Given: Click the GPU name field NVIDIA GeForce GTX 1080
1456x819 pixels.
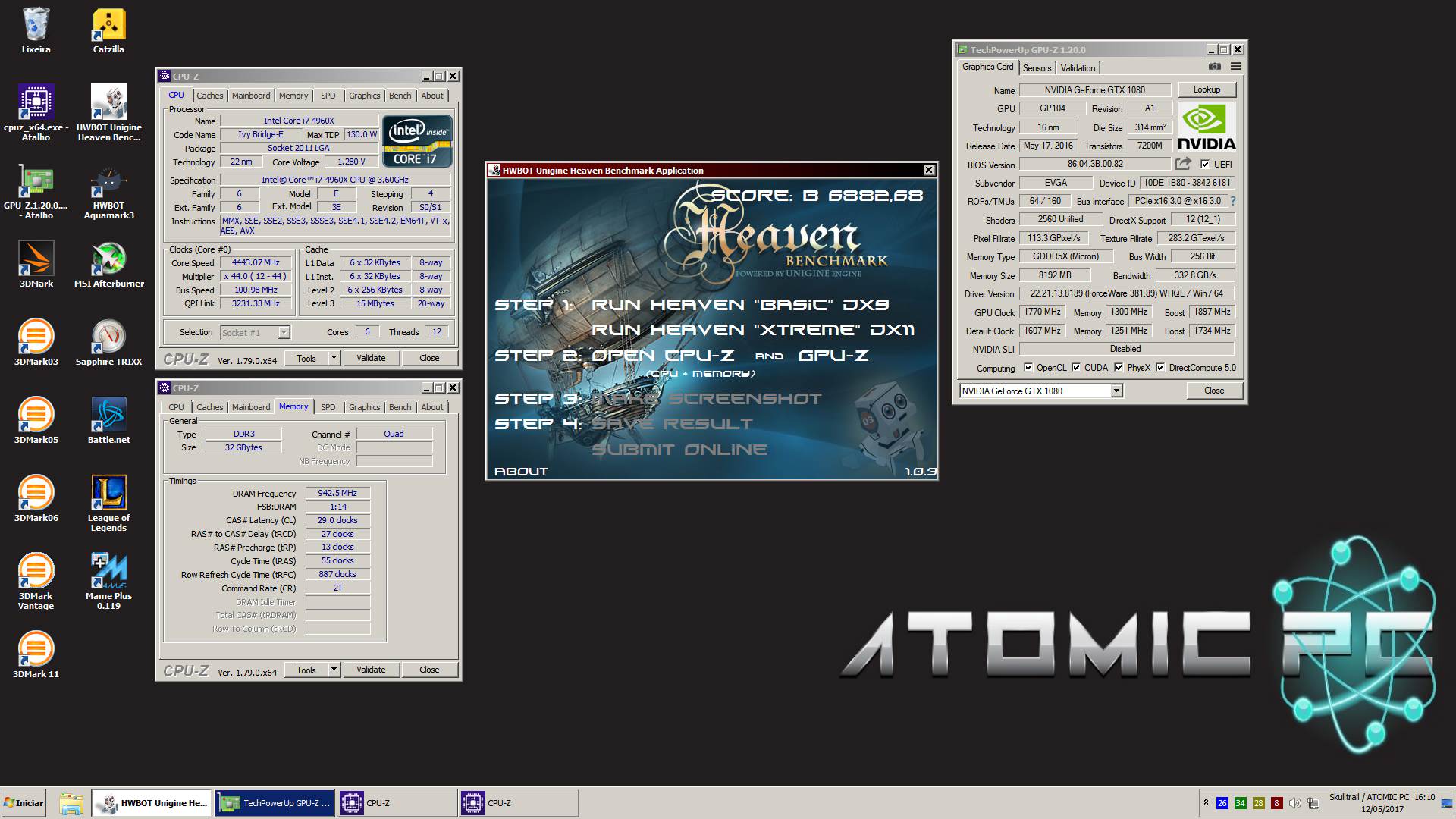Looking at the screenshot, I should click(x=1094, y=90).
